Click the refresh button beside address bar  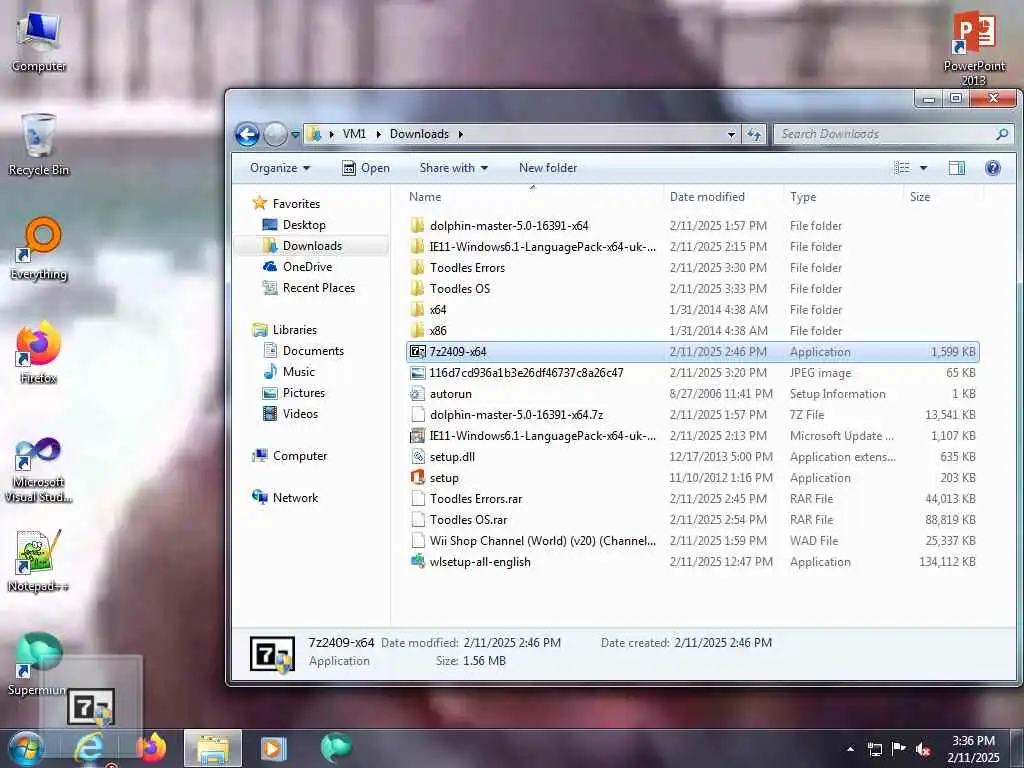coord(754,134)
